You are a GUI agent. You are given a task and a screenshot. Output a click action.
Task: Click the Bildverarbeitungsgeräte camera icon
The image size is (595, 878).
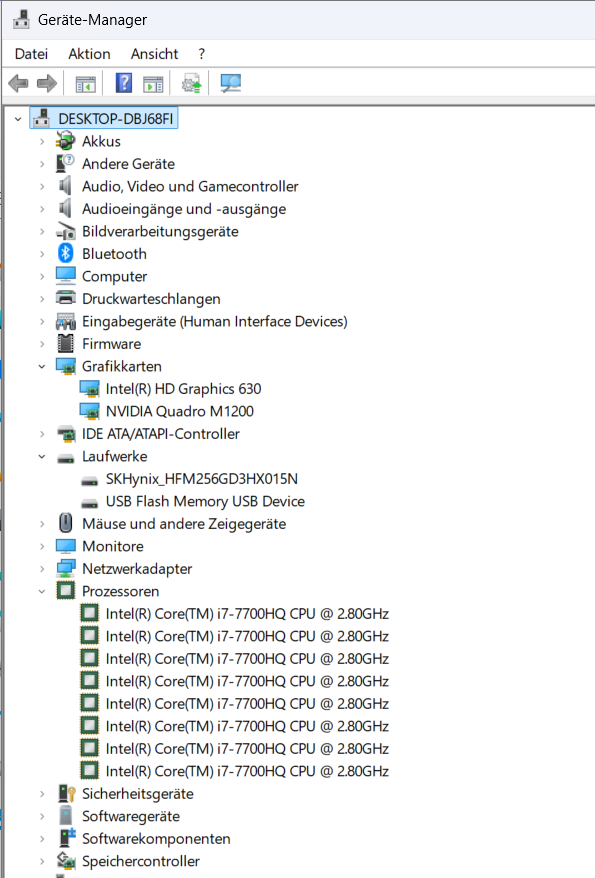pos(65,231)
